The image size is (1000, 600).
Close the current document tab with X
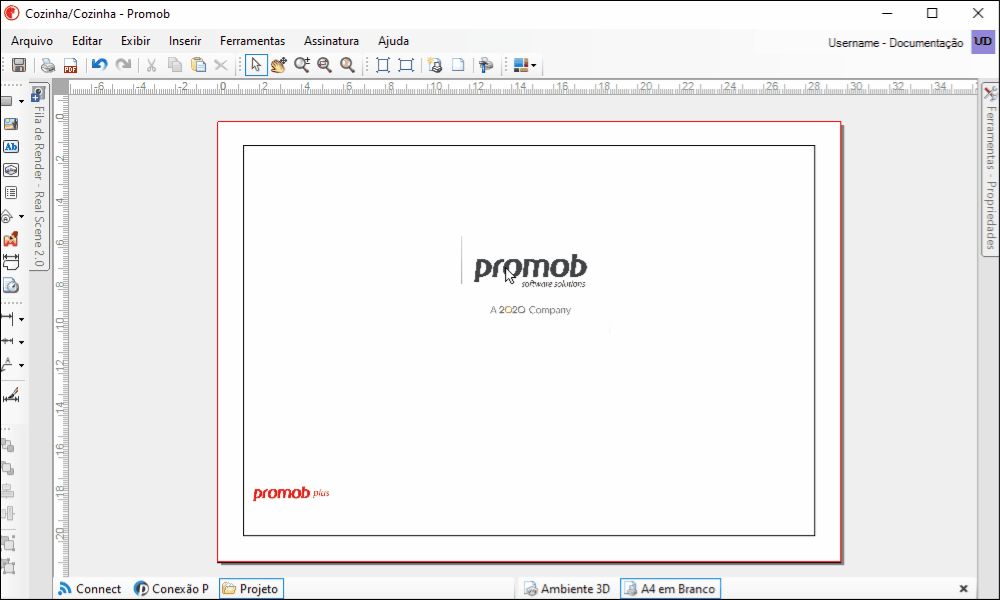pyautogui.click(x=964, y=589)
